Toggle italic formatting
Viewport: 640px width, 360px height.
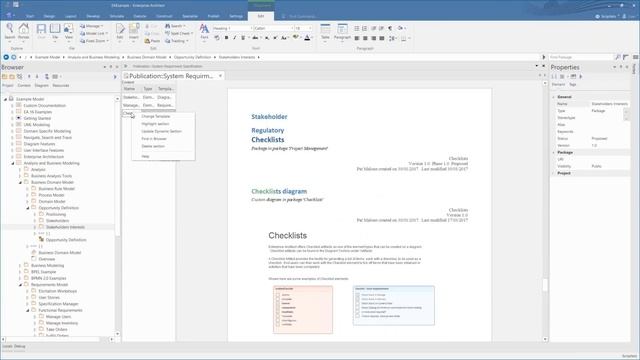[x=235, y=38]
